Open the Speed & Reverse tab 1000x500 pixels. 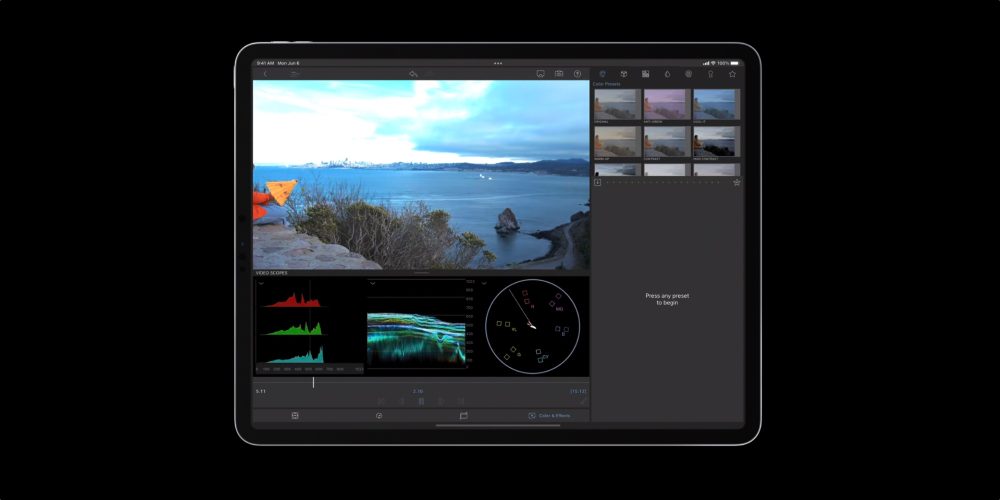379,415
